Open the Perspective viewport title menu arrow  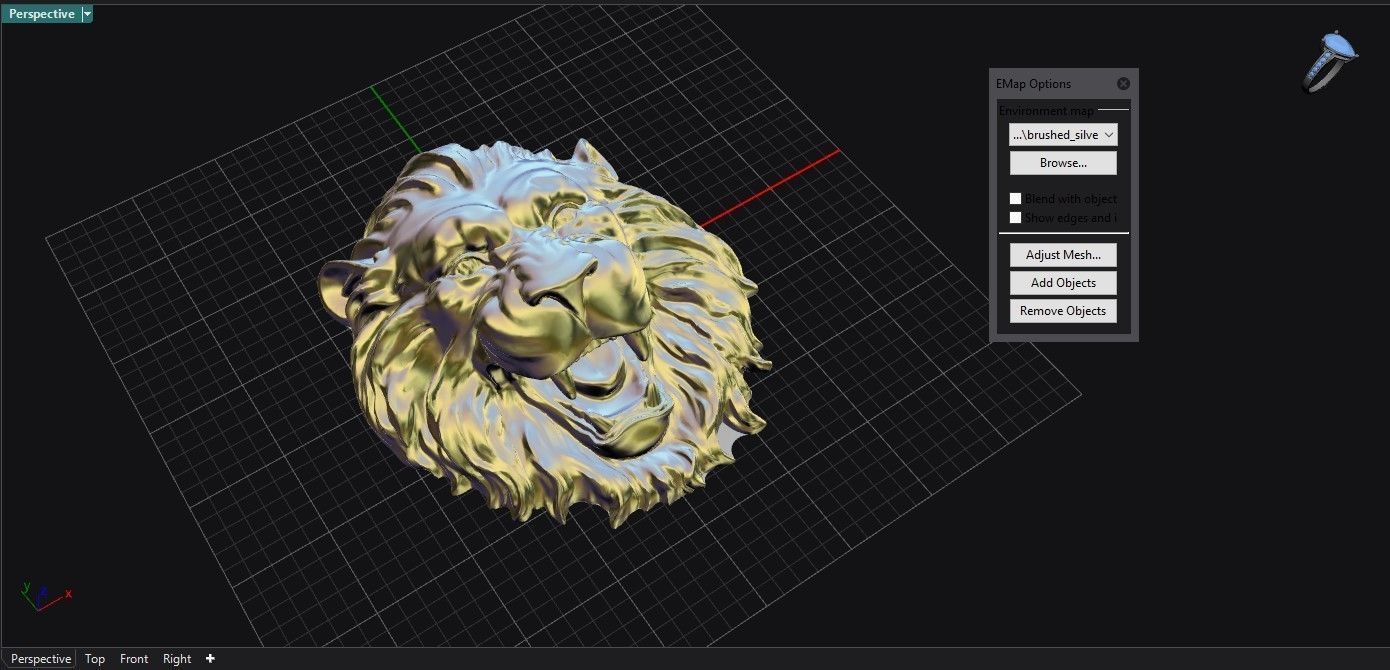pyautogui.click(x=87, y=14)
